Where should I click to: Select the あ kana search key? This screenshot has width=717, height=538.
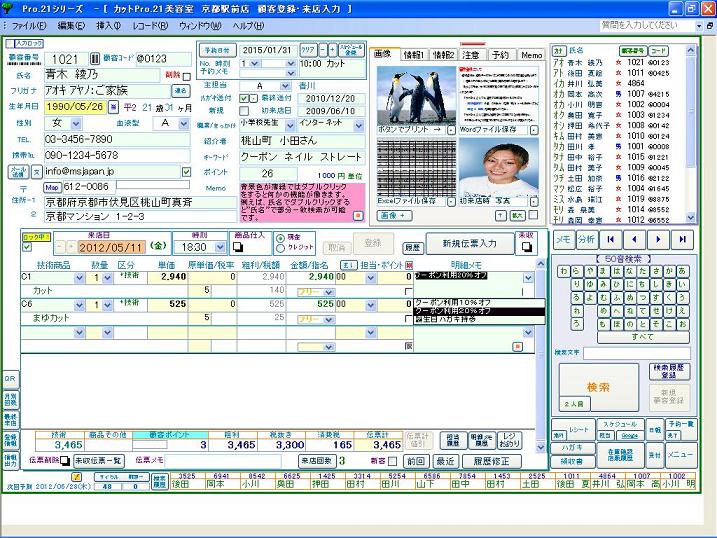point(682,272)
